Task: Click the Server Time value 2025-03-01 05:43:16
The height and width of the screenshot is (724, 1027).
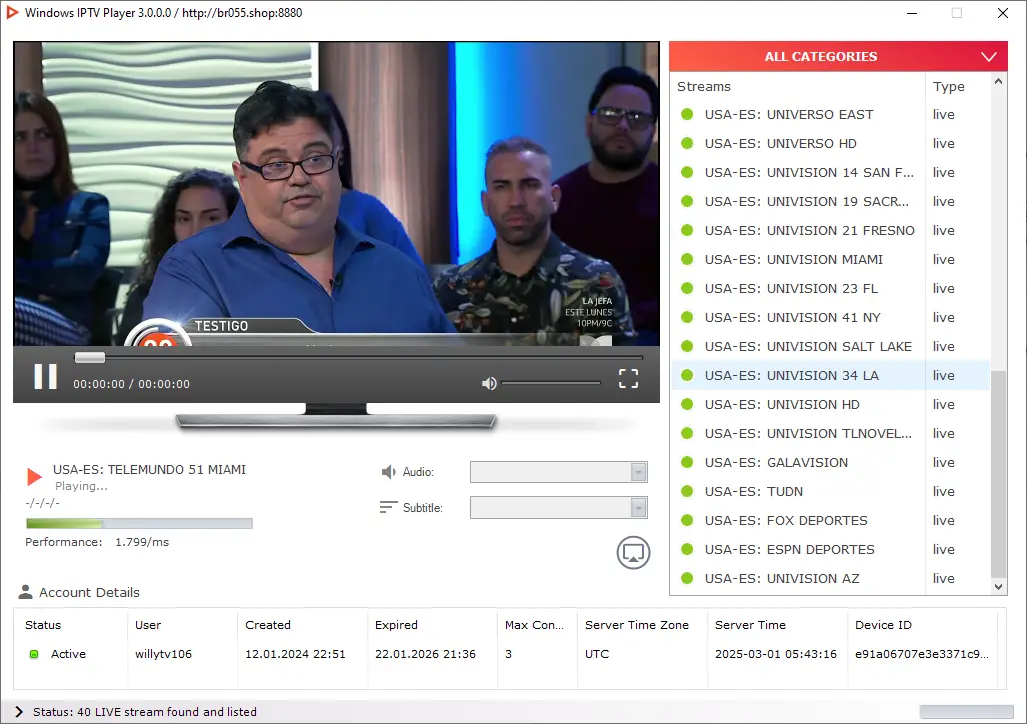Action: click(775, 654)
